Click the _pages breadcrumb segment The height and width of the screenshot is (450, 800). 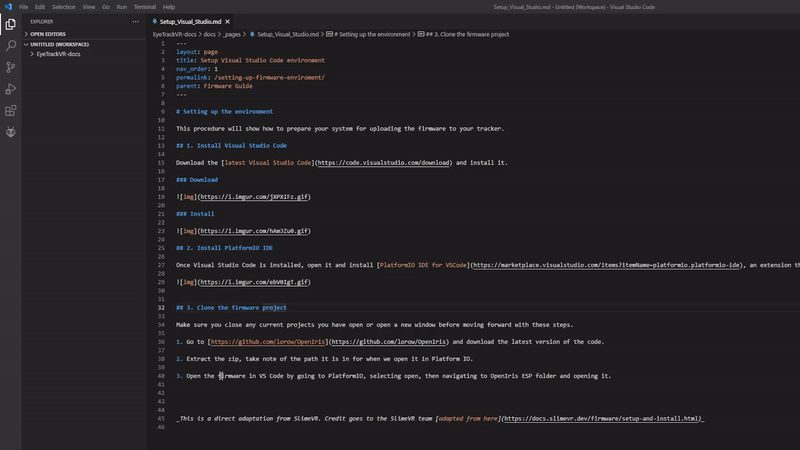232,34
